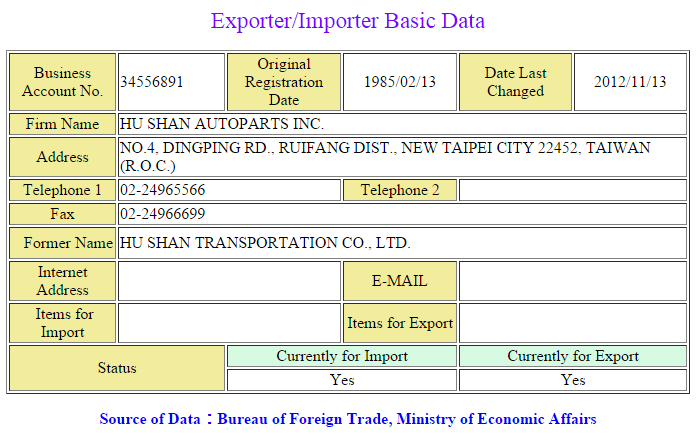Image resolution: width=697 pixels, height=441 pixels.
Task: Click the Telephone 2 label
Action: (400, 190)
